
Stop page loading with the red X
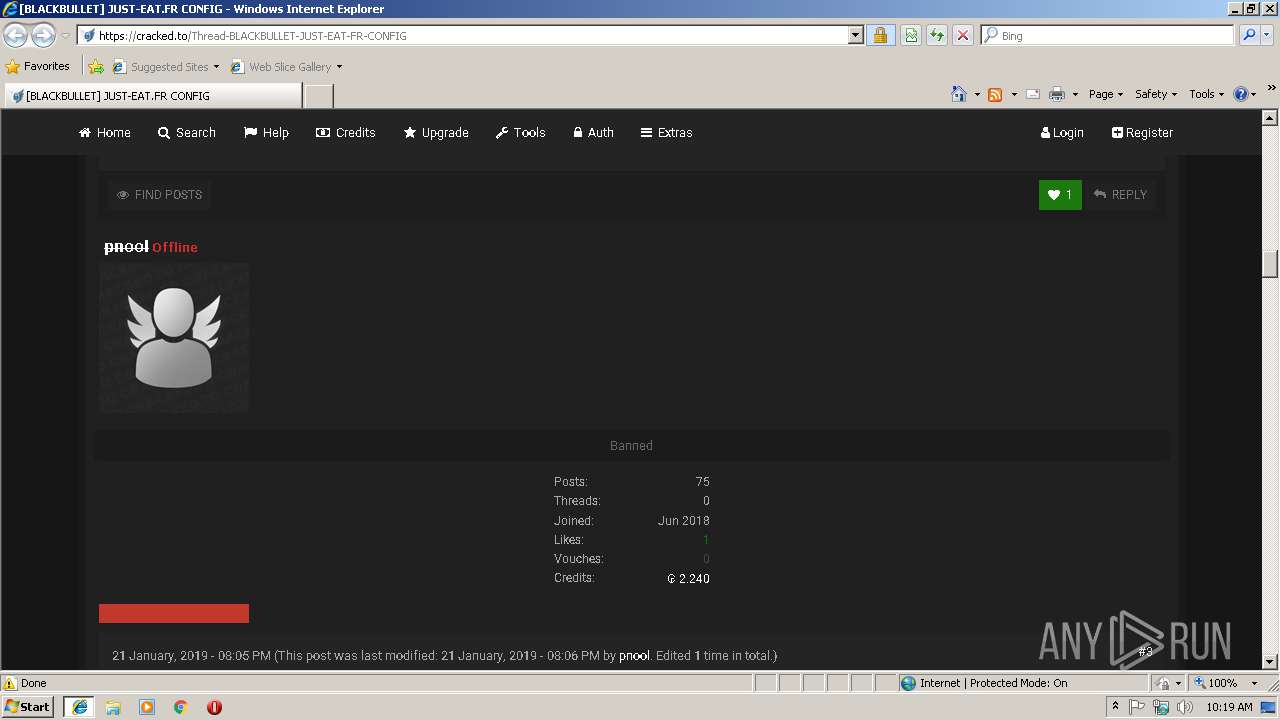(962, 35)
